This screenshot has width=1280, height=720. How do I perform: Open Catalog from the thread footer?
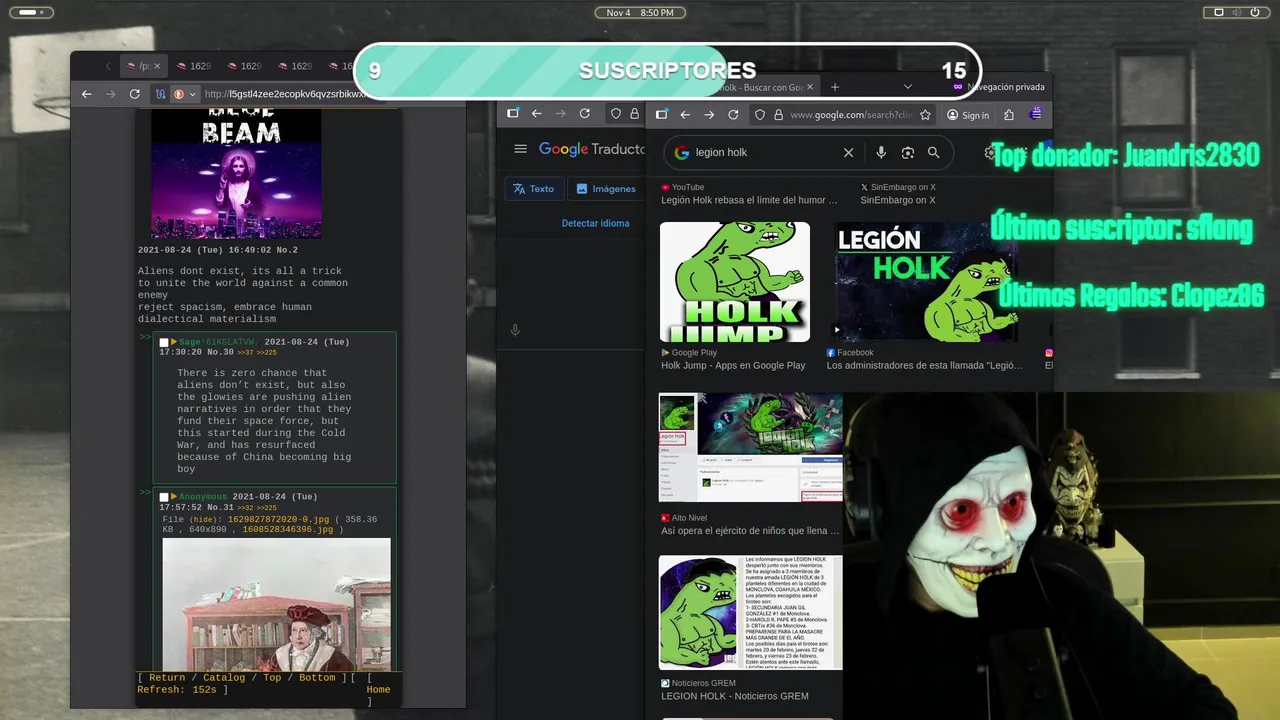pyautogui.click(x=224, y=678)
